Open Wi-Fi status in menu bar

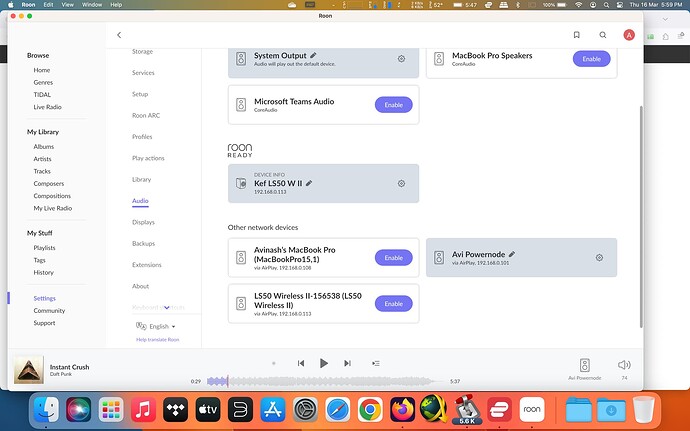click(579, 4)
